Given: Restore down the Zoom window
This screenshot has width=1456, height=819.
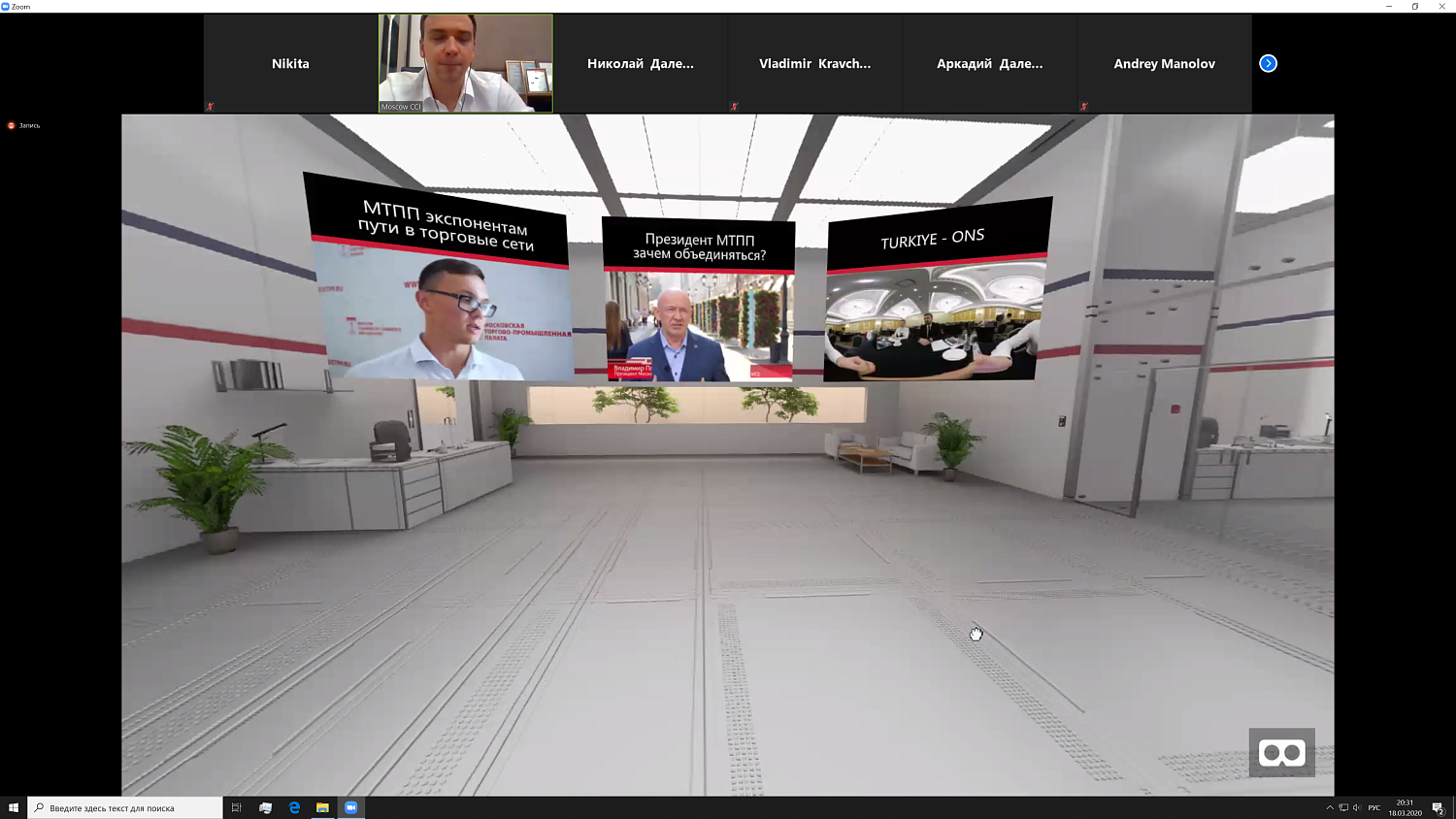Looking at the screenshot, I should 1415,6.
